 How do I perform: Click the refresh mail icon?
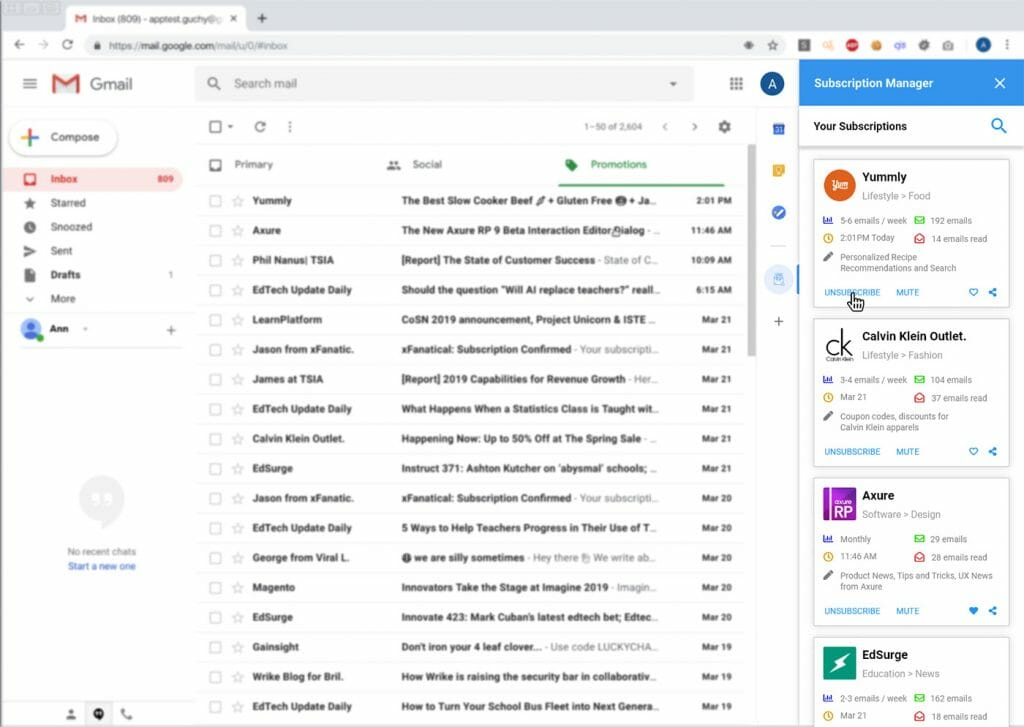pyautogui.click(x=260, y=127)
